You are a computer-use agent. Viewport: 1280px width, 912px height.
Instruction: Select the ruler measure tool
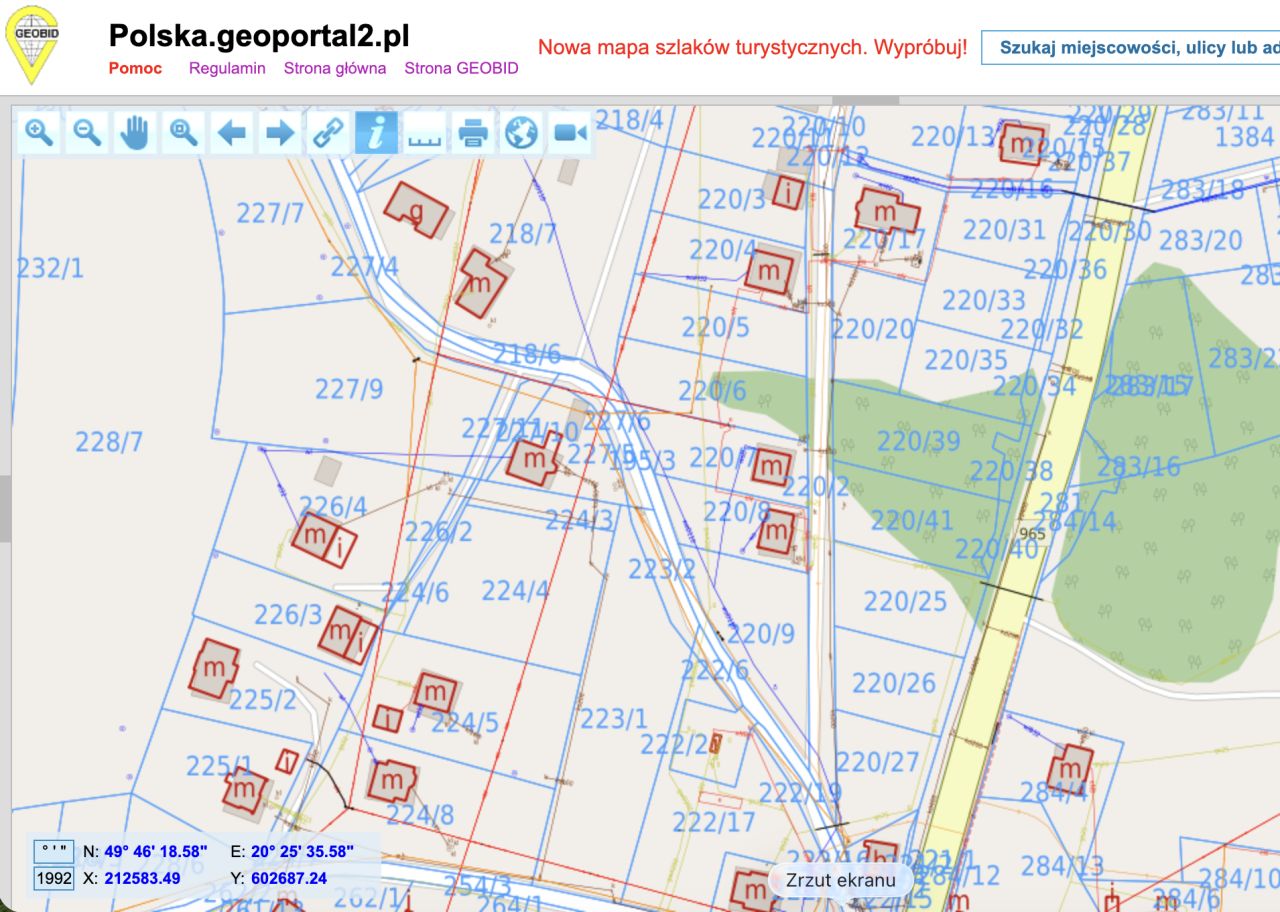coord(424,132)
